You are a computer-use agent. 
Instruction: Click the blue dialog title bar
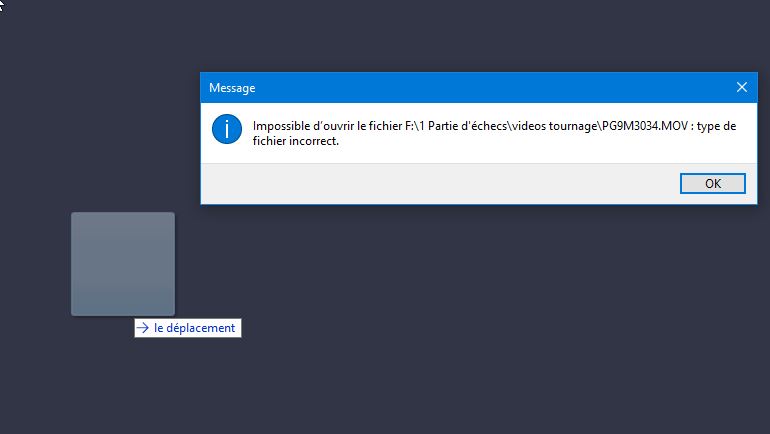coord(480,88)
